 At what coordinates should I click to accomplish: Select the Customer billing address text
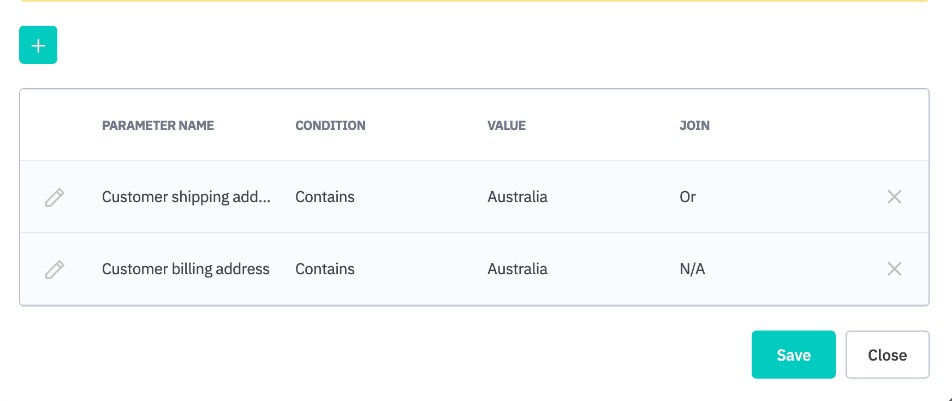coord(186,269)
